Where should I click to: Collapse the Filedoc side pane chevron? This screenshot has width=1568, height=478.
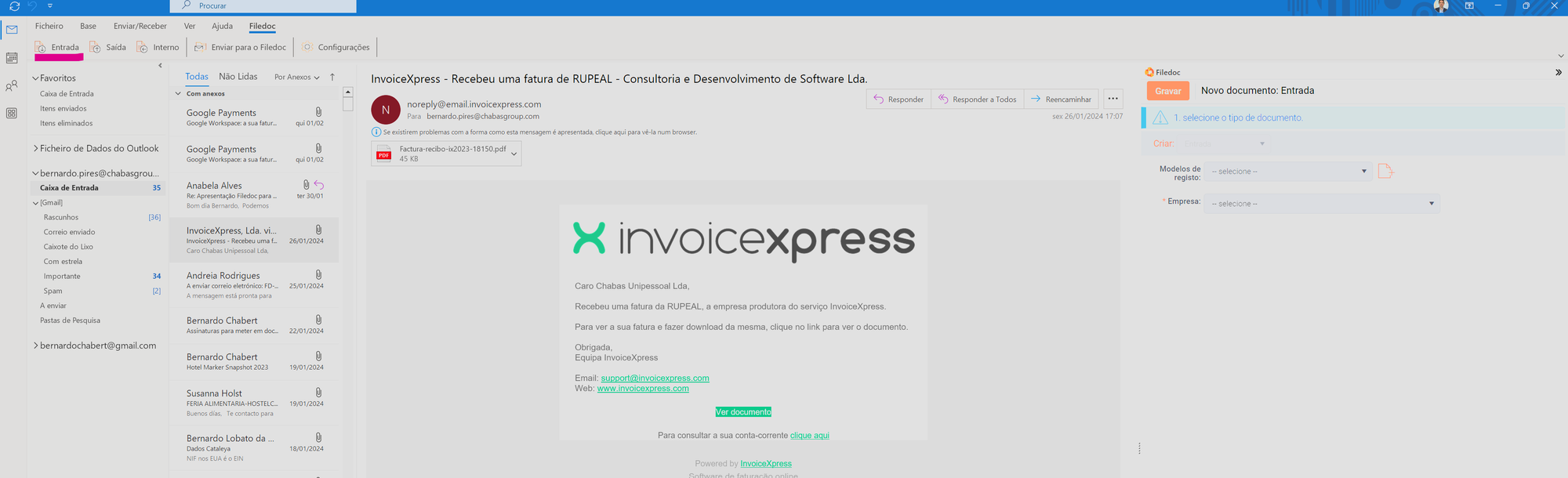1559,72
